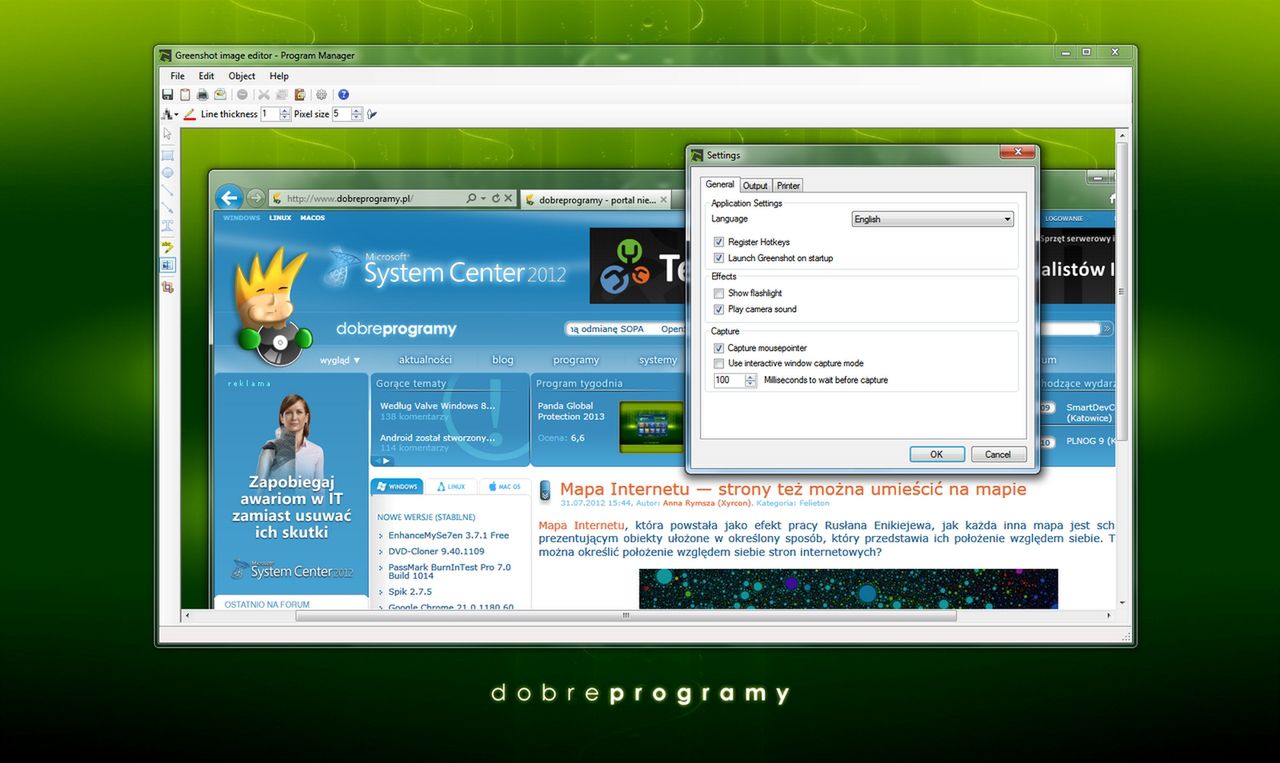Switch to the Printer tab in Settings

pyautogui.click(x=788, y=185)
